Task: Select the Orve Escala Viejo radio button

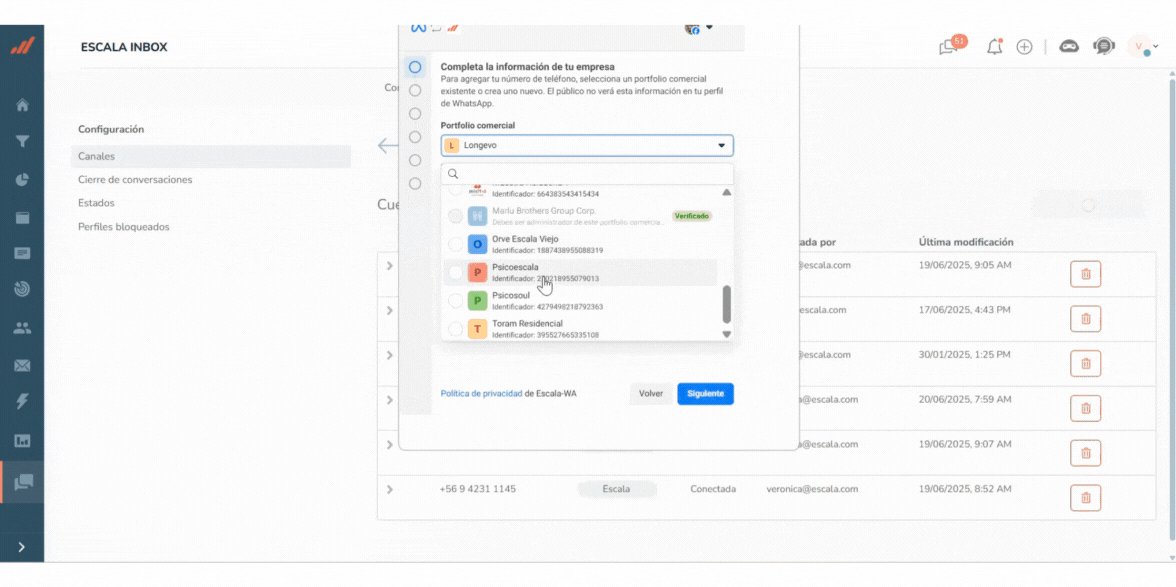Action: pos(454,244)
